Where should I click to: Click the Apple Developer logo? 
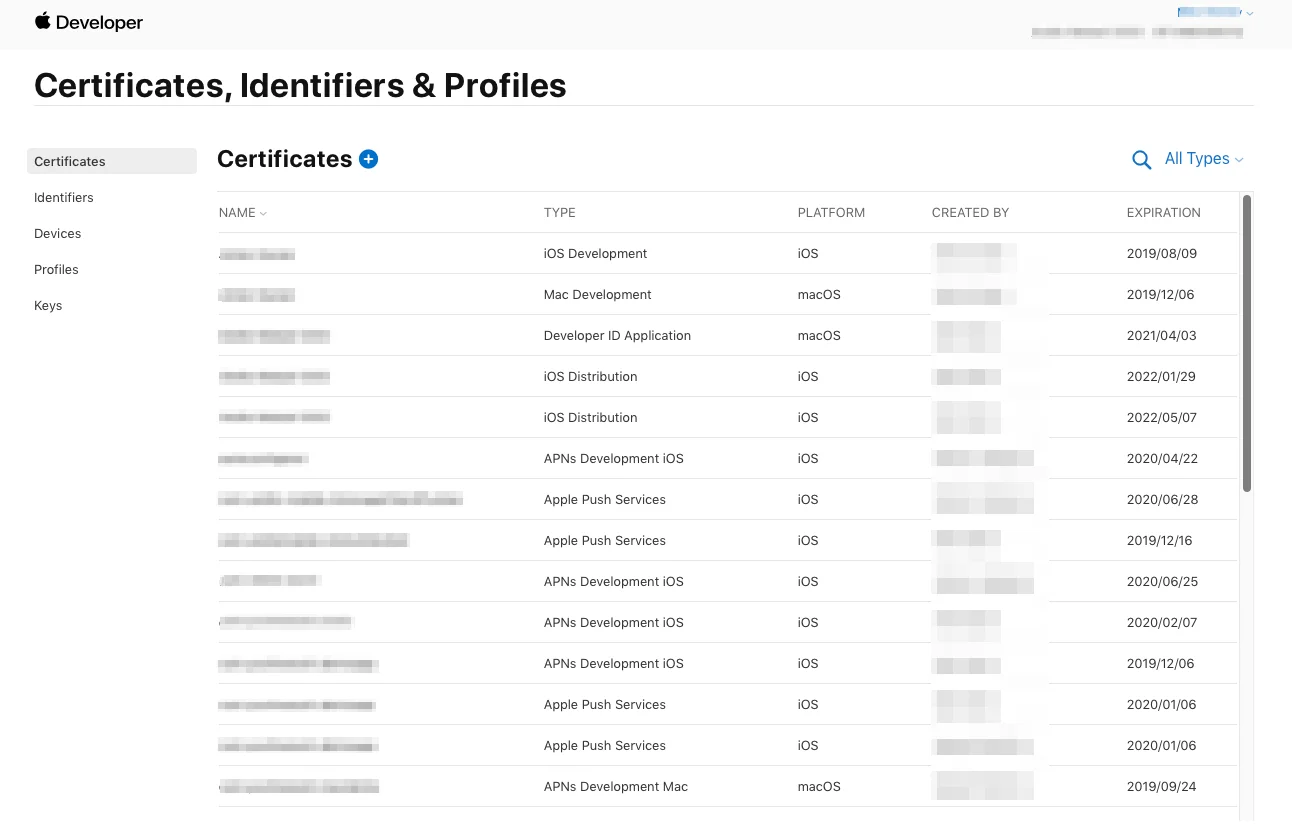tap(89, 22)
